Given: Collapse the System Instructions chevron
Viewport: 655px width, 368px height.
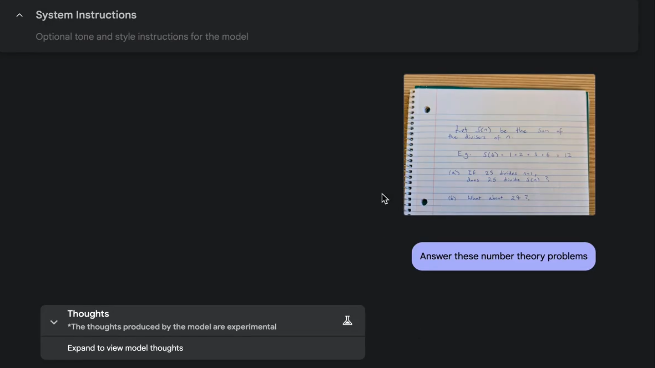Looking at the screenshot, I should tap(19, 15).
